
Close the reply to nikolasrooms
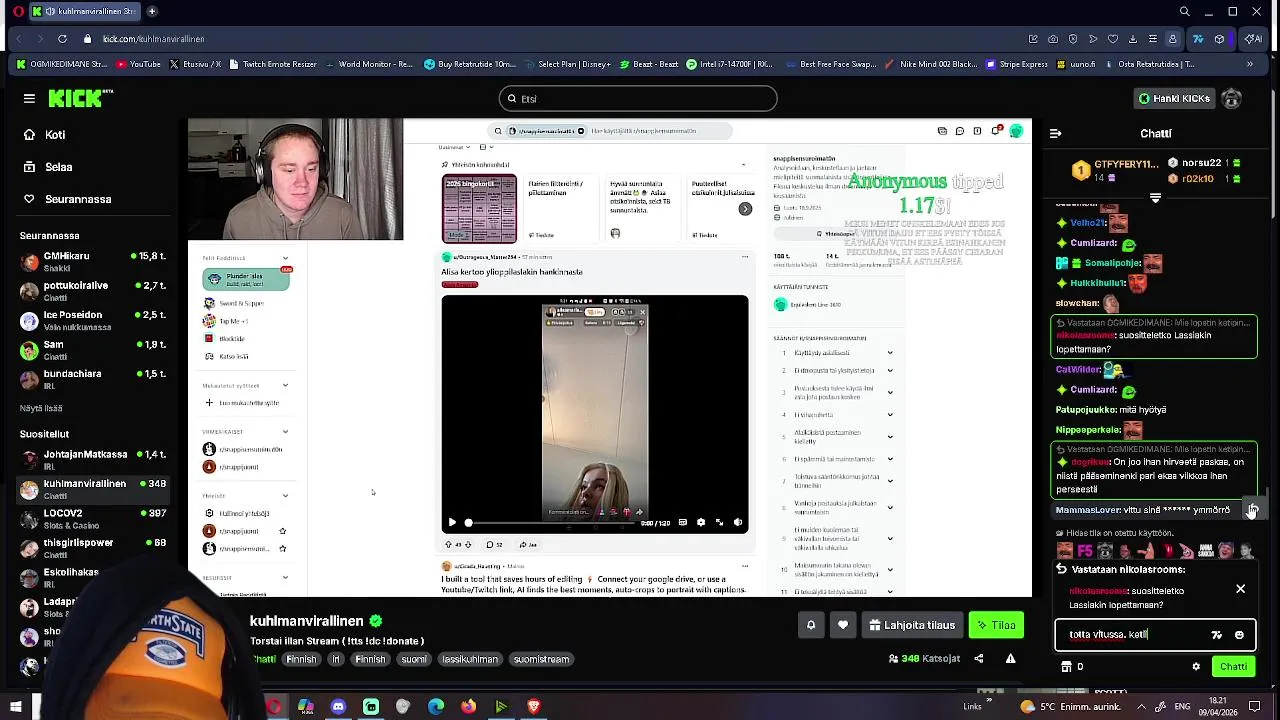(1240, 589)
